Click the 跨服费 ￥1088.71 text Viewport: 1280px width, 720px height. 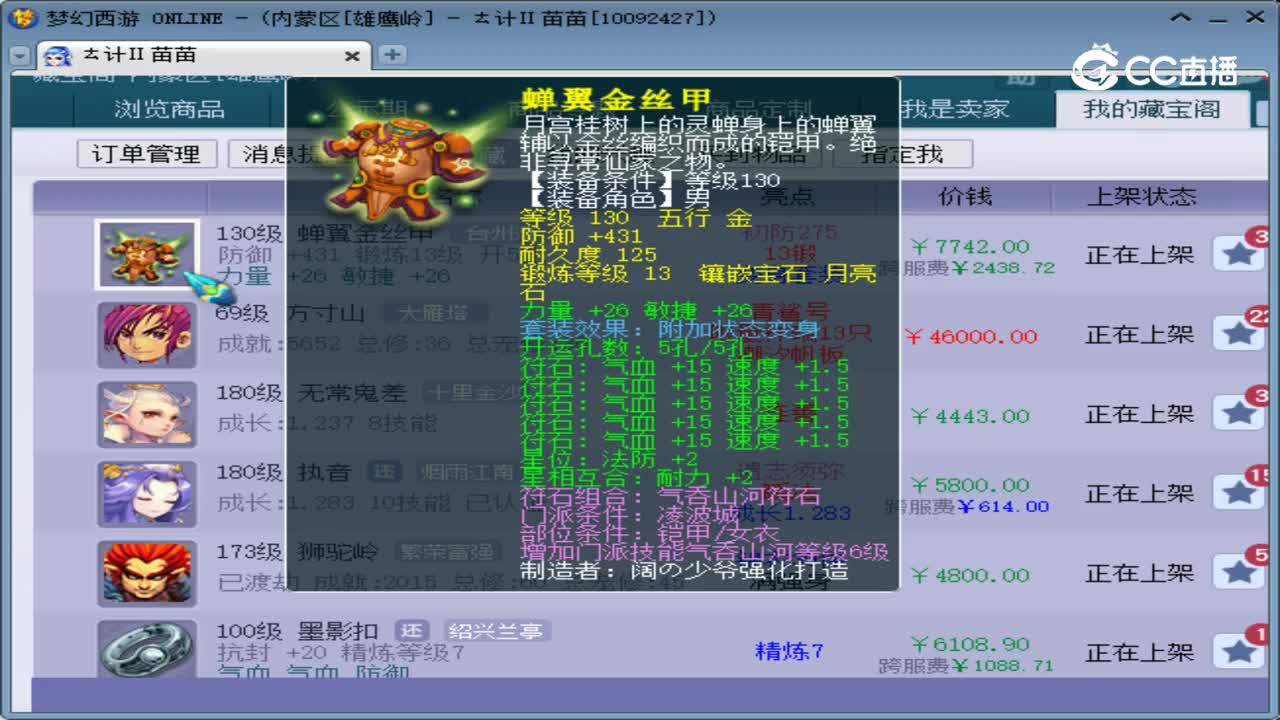(966, 665)
